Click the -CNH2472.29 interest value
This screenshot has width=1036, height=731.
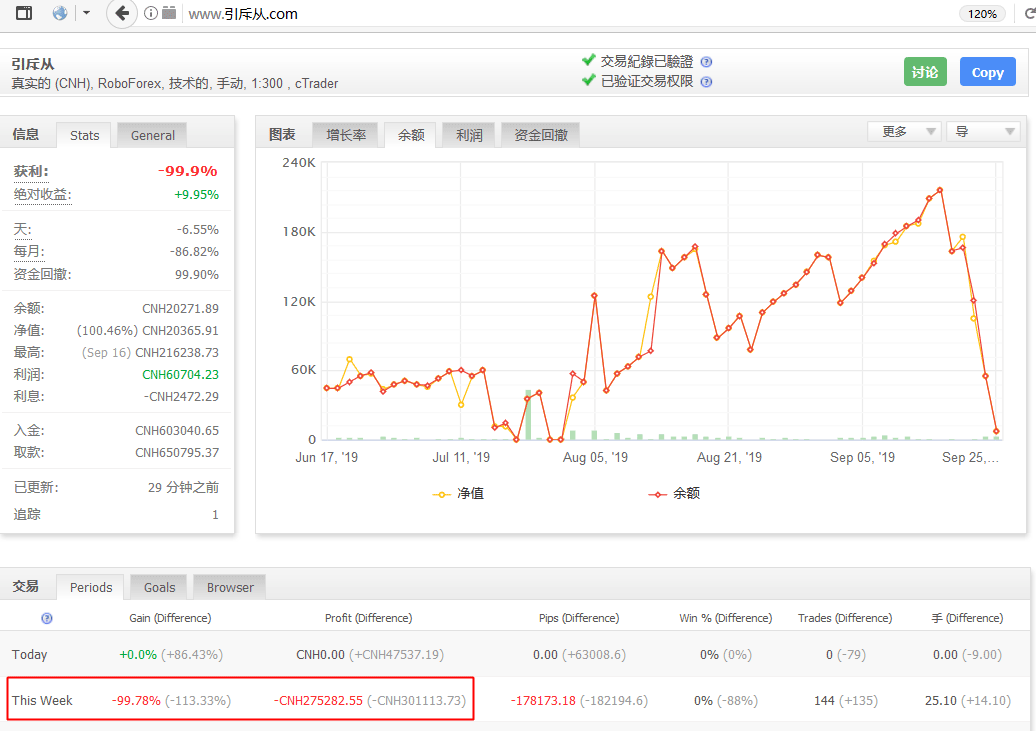coord(181,397)
